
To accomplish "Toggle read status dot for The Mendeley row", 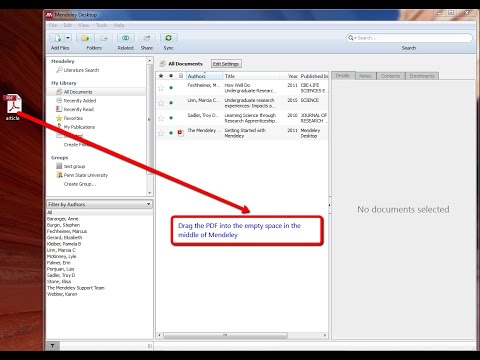I will [171, 133].
